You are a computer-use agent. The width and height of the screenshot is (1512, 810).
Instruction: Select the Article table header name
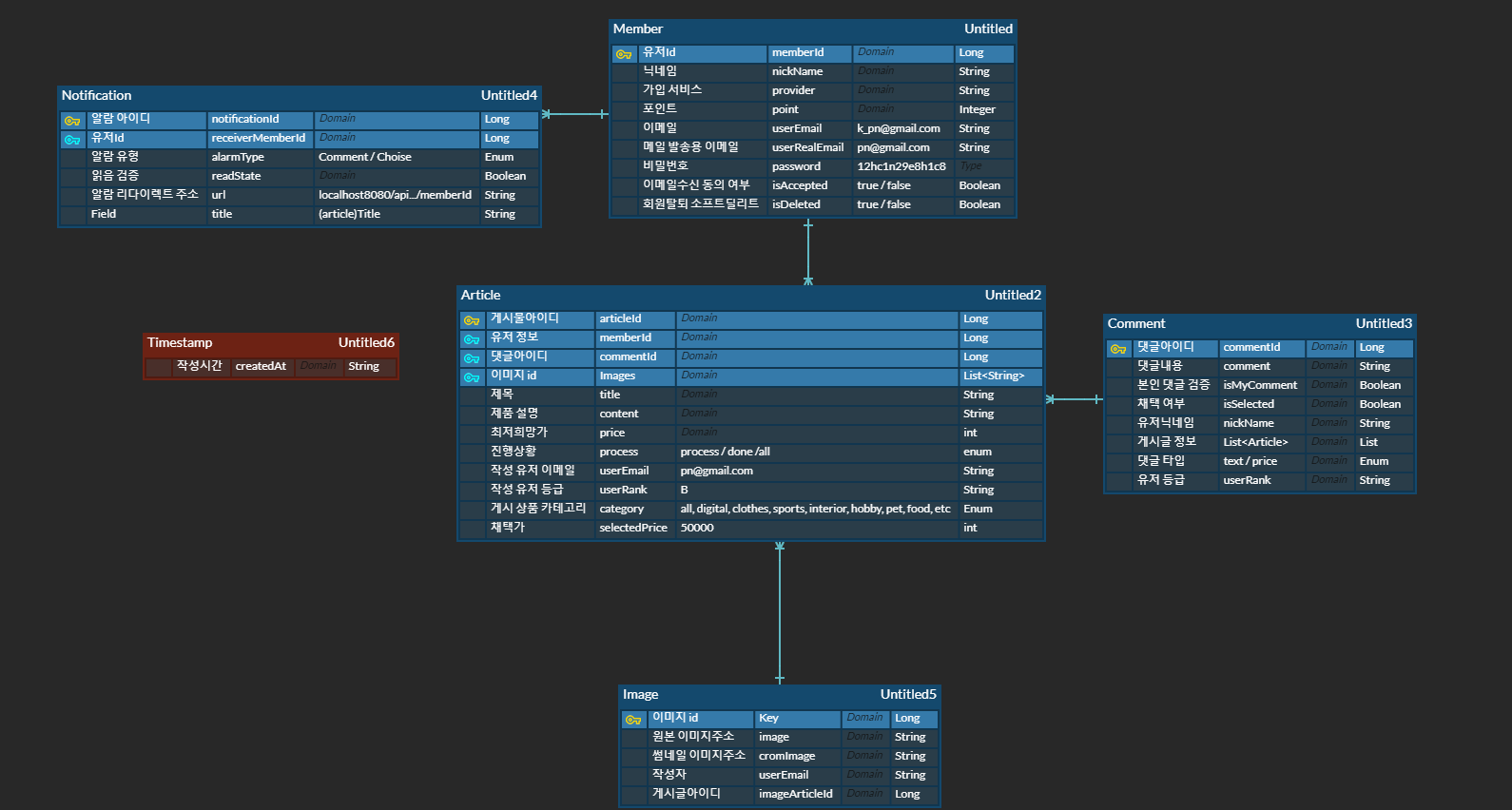click(481, 296)
